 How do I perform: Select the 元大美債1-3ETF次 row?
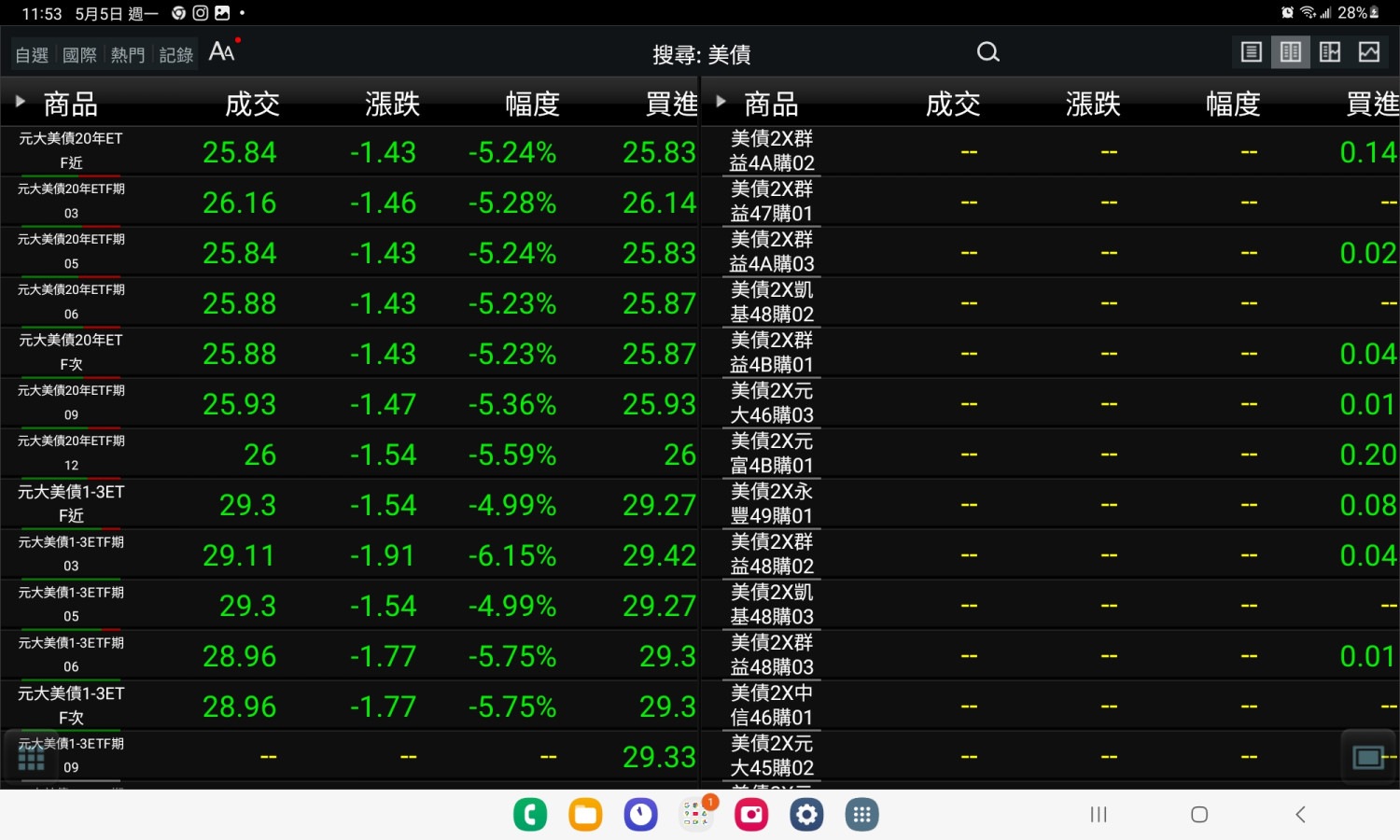350,706
